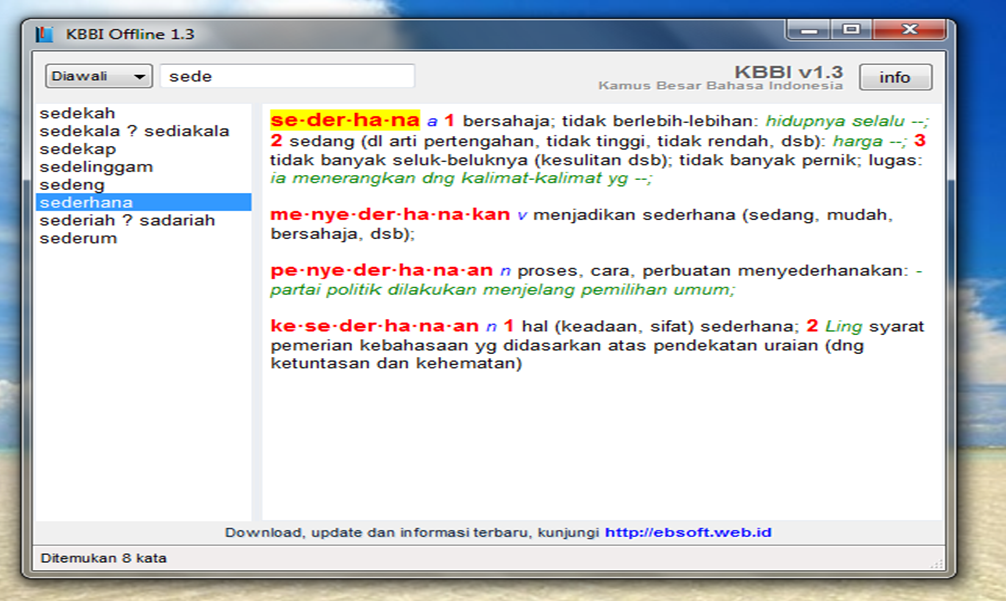Click "Ditemukan 8 kata" in the status bar
This screenshot has width=1006, height=601.
pos(103,558)
